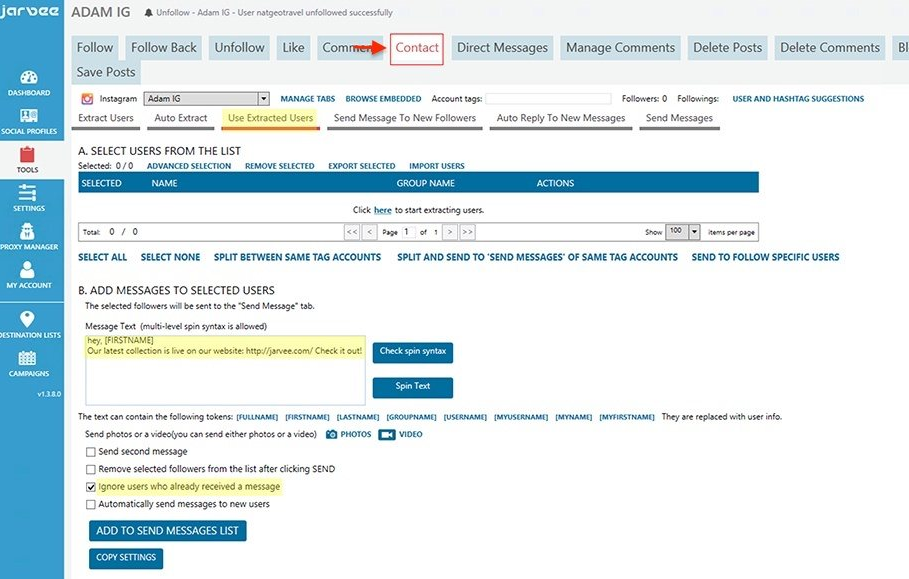
Task: Click the REMOVE SELECTED link
Action: [x=279, y=166]
